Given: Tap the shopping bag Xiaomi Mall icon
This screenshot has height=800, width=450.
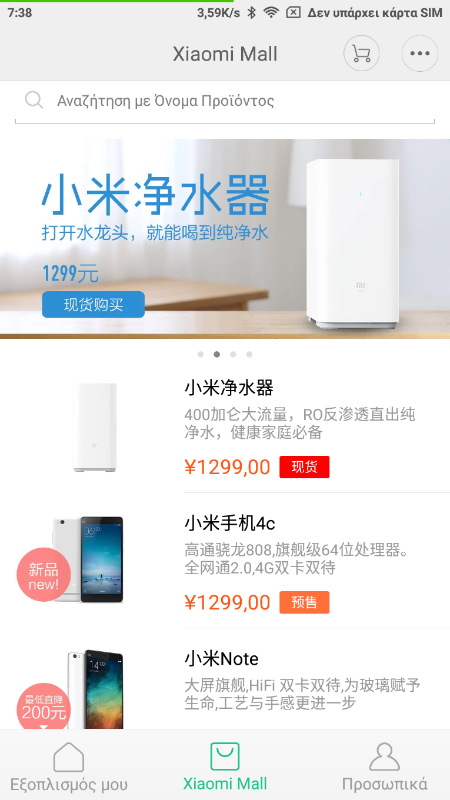Looking at the screenshot, I should click(225, 757).
